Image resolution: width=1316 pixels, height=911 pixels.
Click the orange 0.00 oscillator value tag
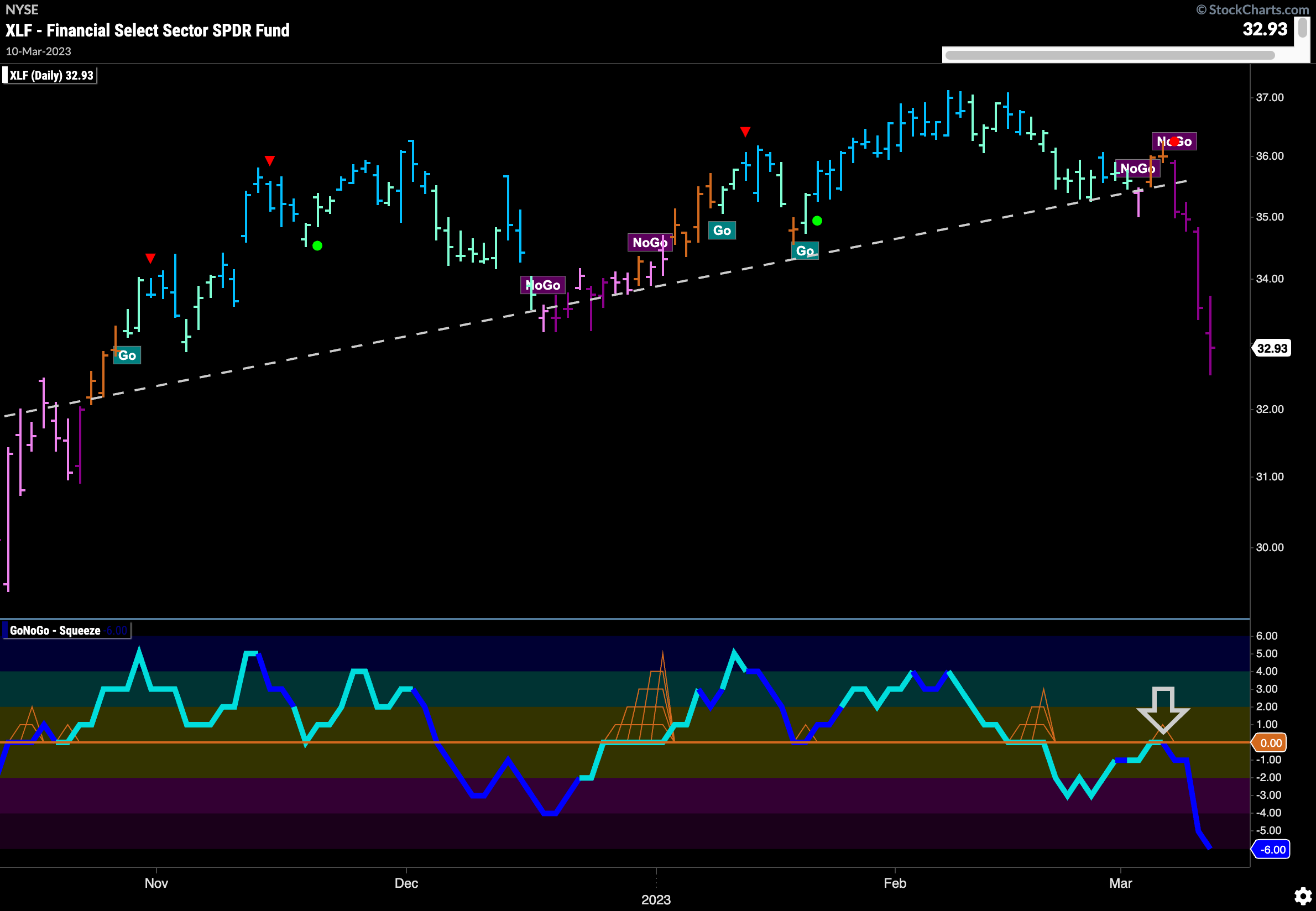[1270, 742]
